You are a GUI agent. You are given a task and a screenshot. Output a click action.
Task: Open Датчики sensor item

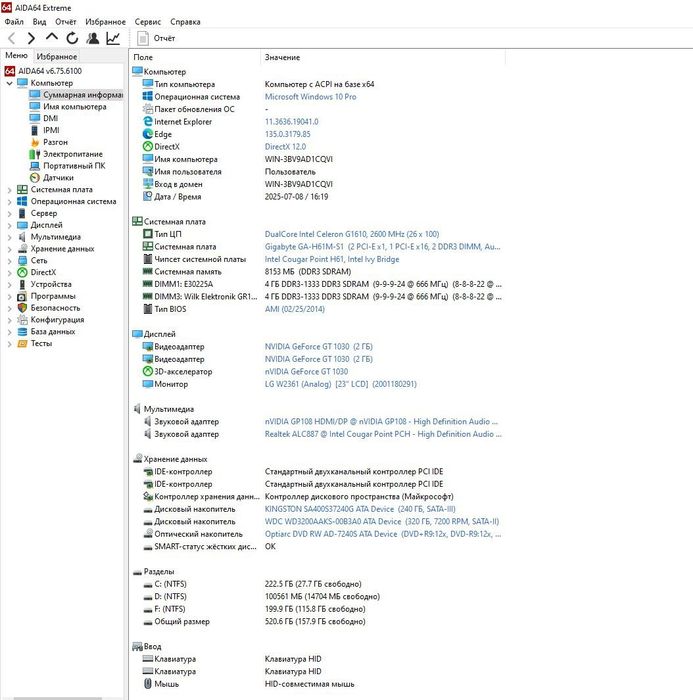point(58,177)
